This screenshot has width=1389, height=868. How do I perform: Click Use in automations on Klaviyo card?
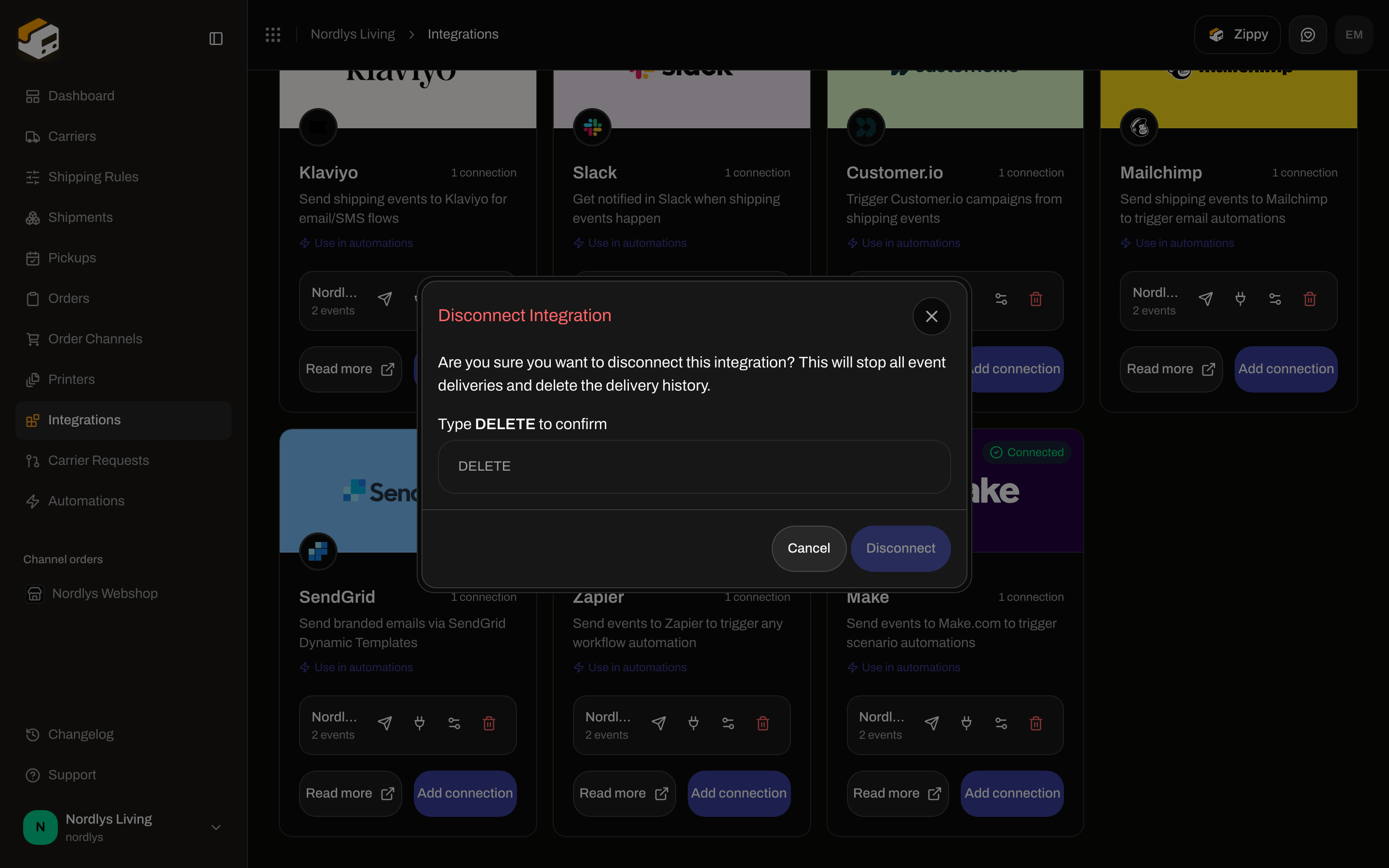(356, 244)
